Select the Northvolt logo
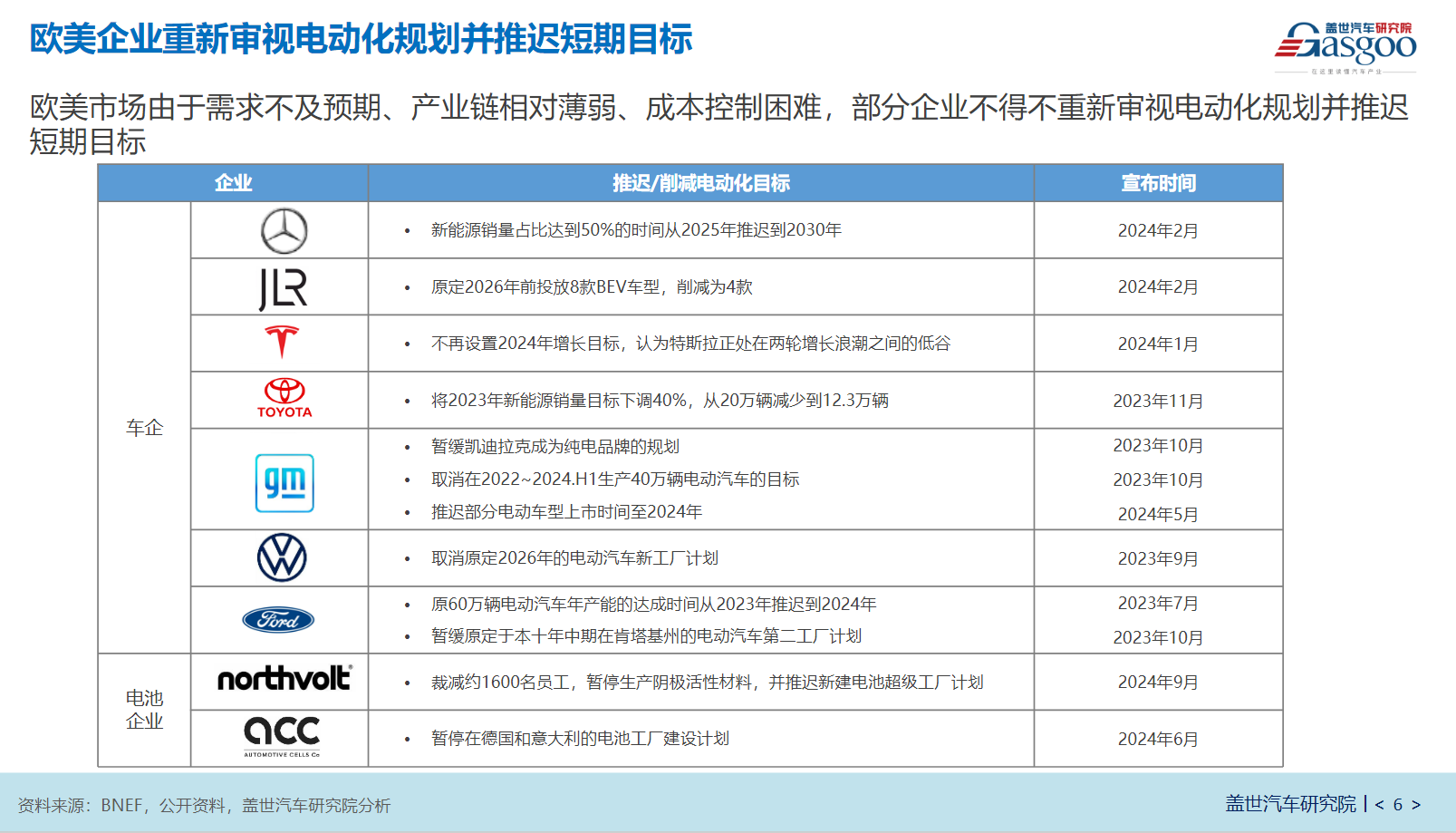1456x833 pixels. coord(284,679)
